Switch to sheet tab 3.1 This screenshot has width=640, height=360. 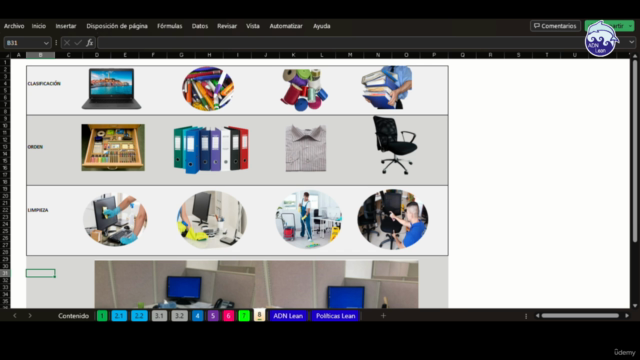click(x=159, y=316)
